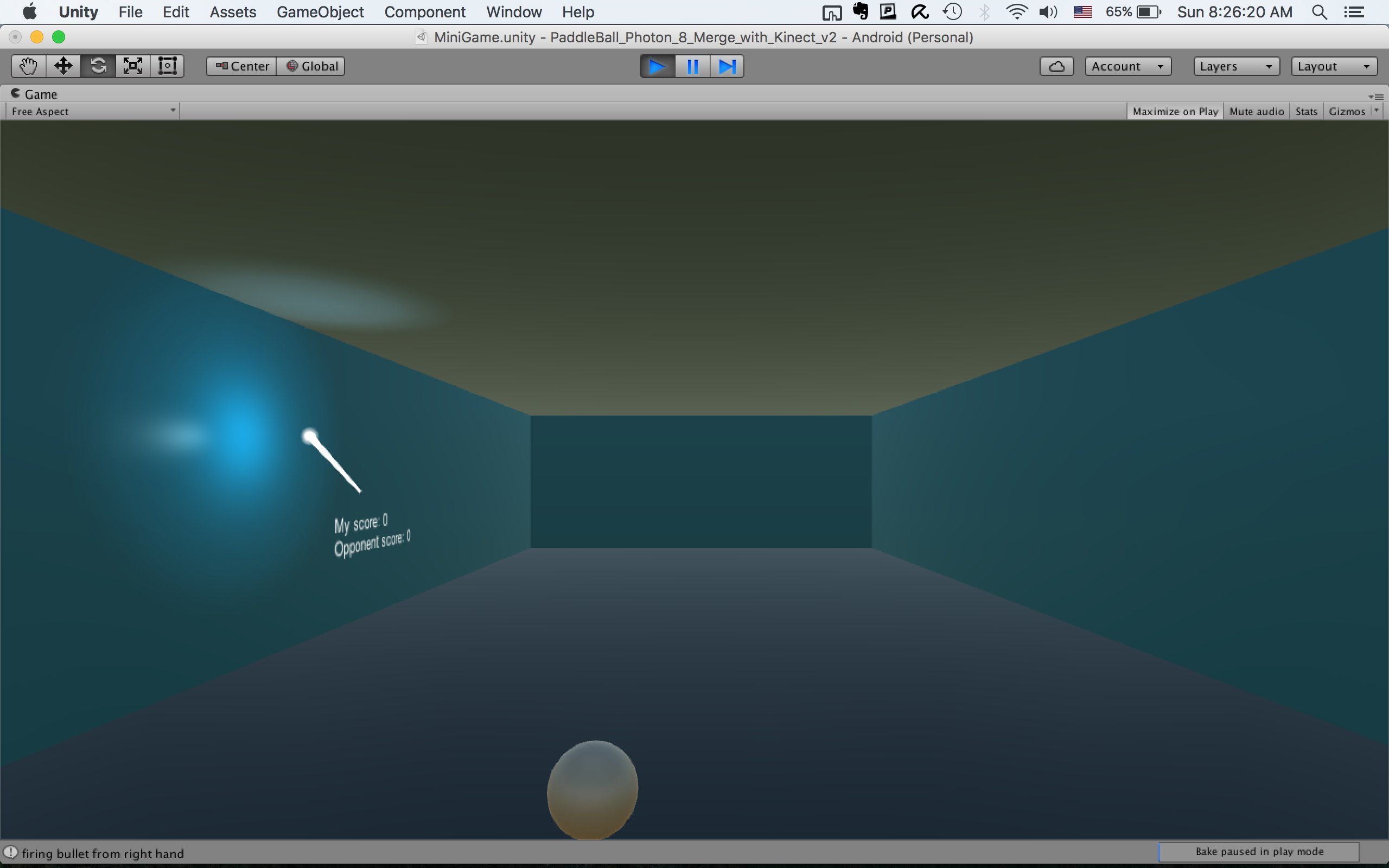
Task: Open the GameObject menu
Action: 320,12
